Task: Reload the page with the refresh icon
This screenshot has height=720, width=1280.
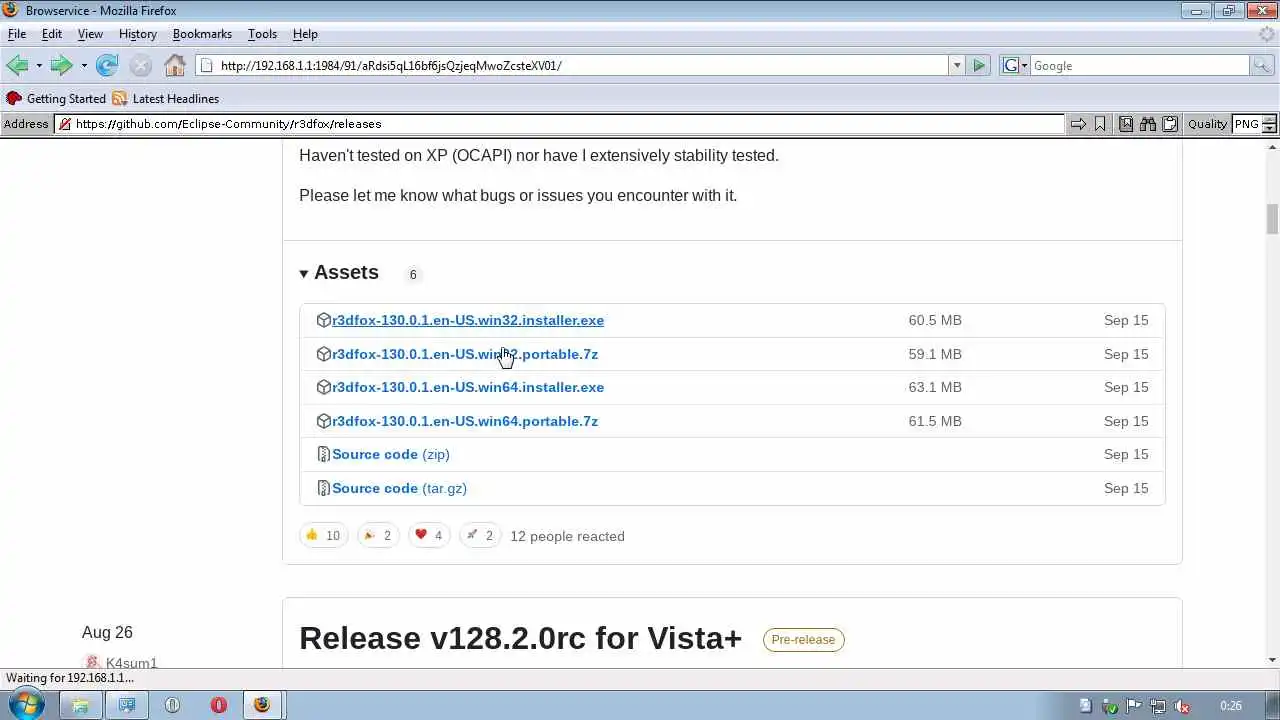Action: [x=107, y=65]
